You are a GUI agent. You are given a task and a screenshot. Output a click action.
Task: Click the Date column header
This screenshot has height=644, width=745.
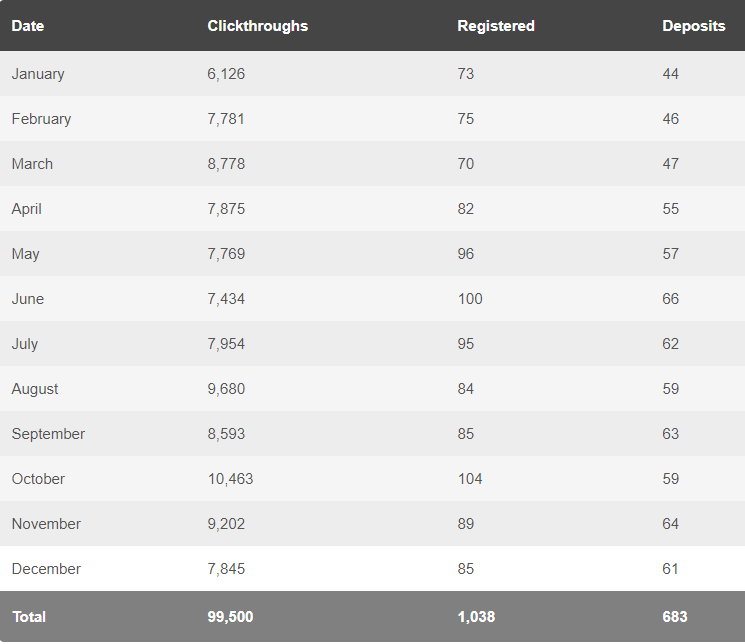(28, 26)
